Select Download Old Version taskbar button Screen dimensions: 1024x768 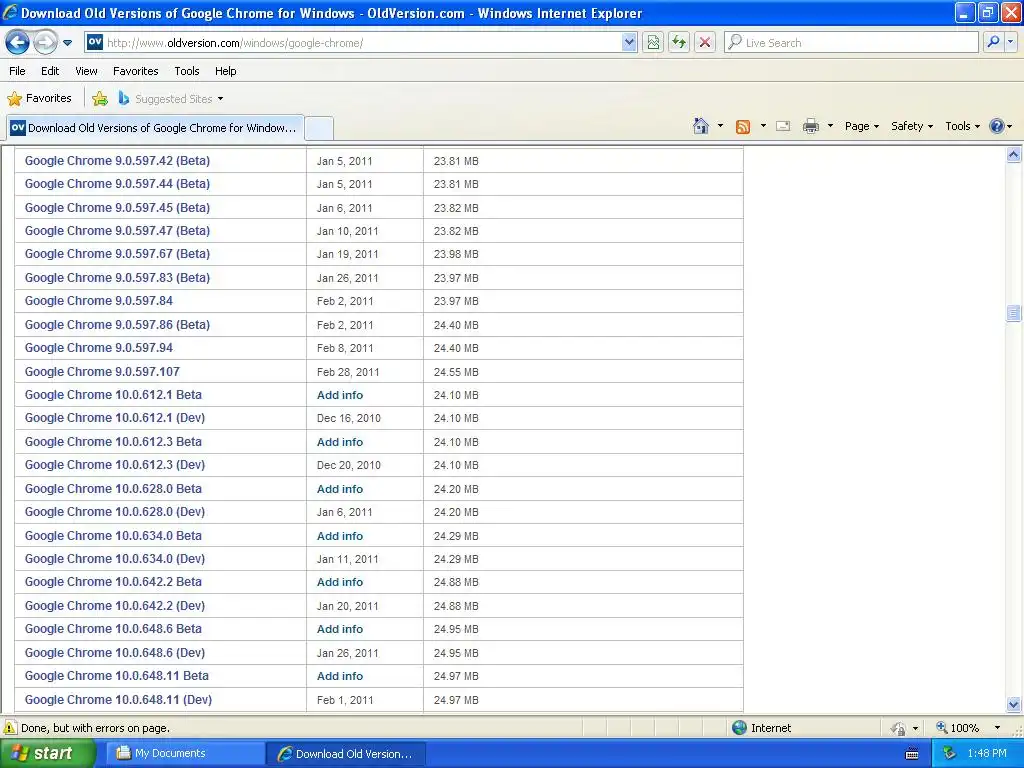(x=346, y=754)
